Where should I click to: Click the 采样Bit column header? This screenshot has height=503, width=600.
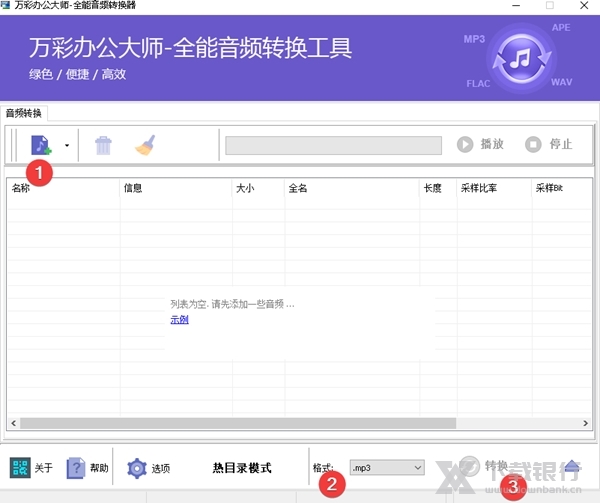point(562,188)
